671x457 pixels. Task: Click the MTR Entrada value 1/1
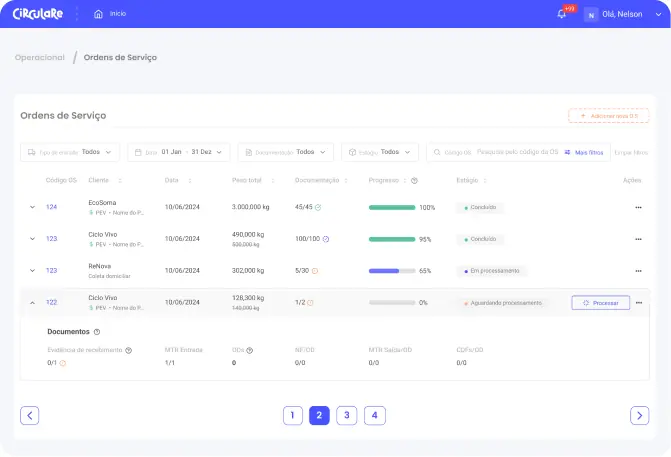[170, 363]
